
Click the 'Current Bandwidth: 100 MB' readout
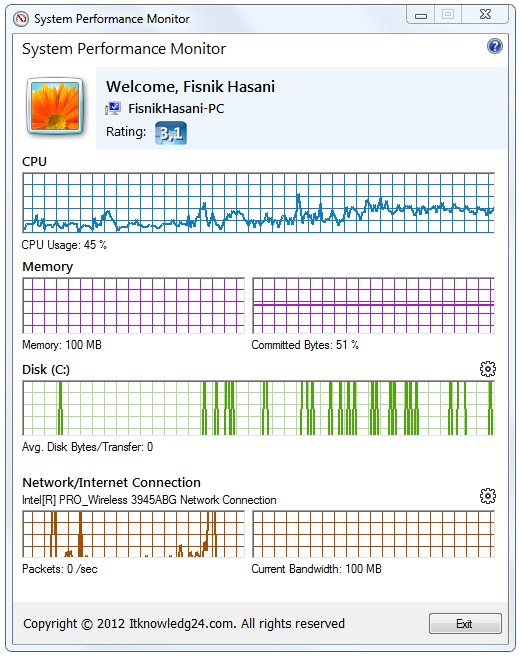click(x=316, y=569)
